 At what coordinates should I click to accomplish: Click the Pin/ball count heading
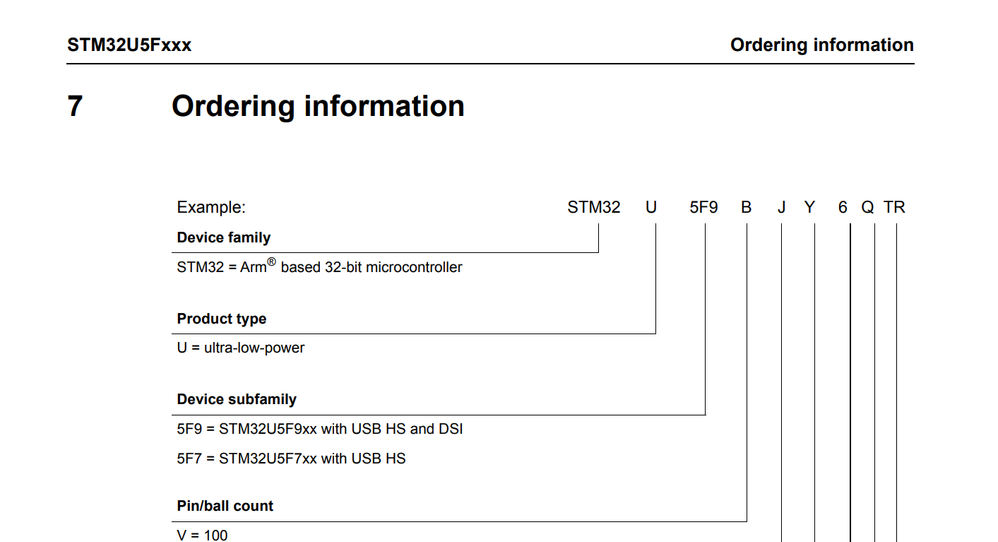click(225, 506)
